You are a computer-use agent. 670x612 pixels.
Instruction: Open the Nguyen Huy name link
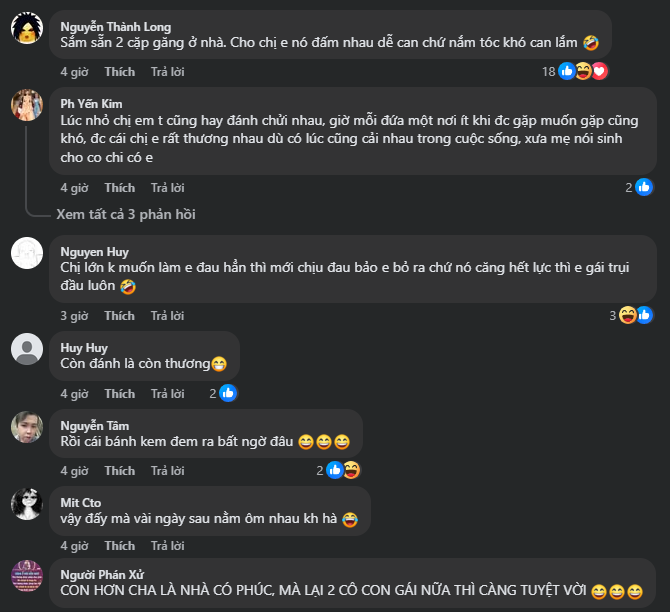pos(94,252)
